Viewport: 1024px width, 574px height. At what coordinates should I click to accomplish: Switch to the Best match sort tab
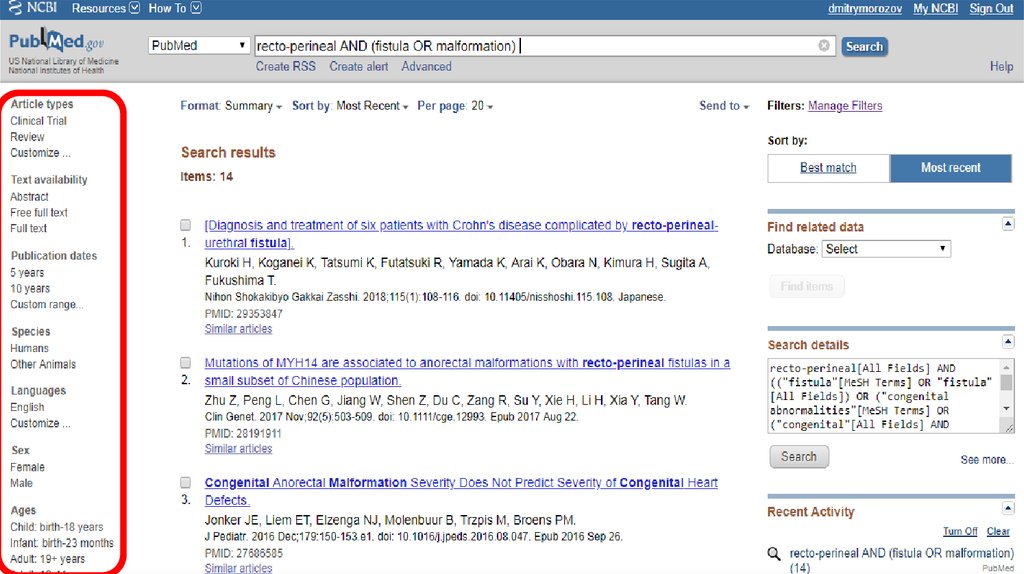[x=828, y=168]
